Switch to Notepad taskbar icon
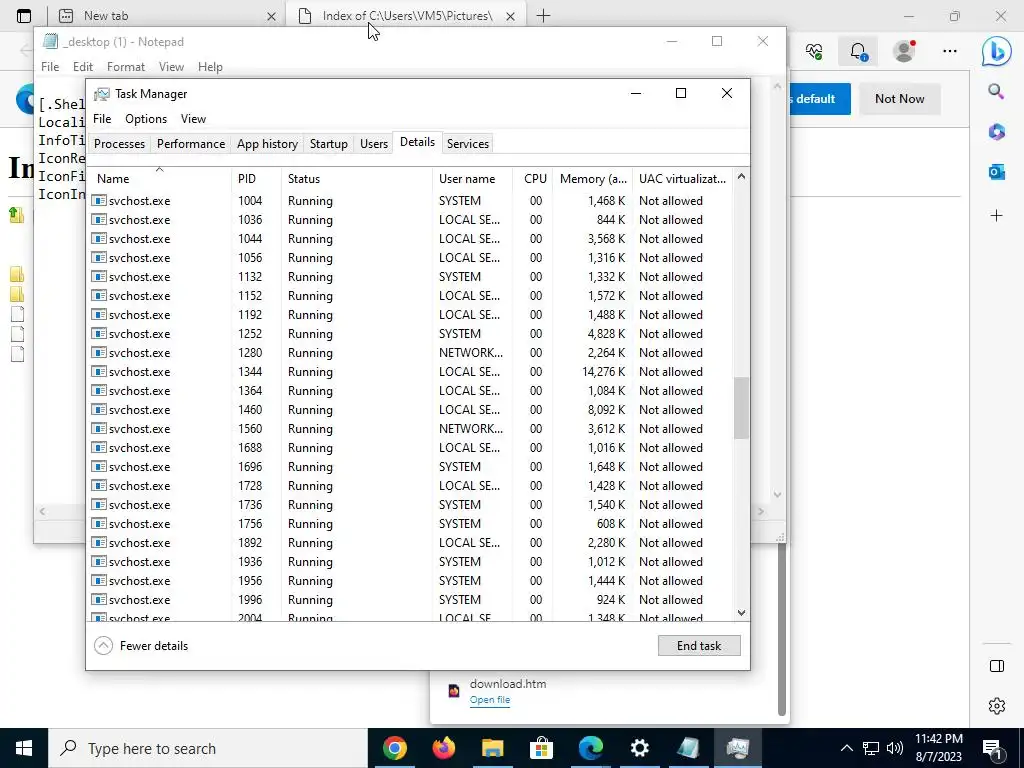This screenshot has height=768, width=1024. tap(688, 748)
